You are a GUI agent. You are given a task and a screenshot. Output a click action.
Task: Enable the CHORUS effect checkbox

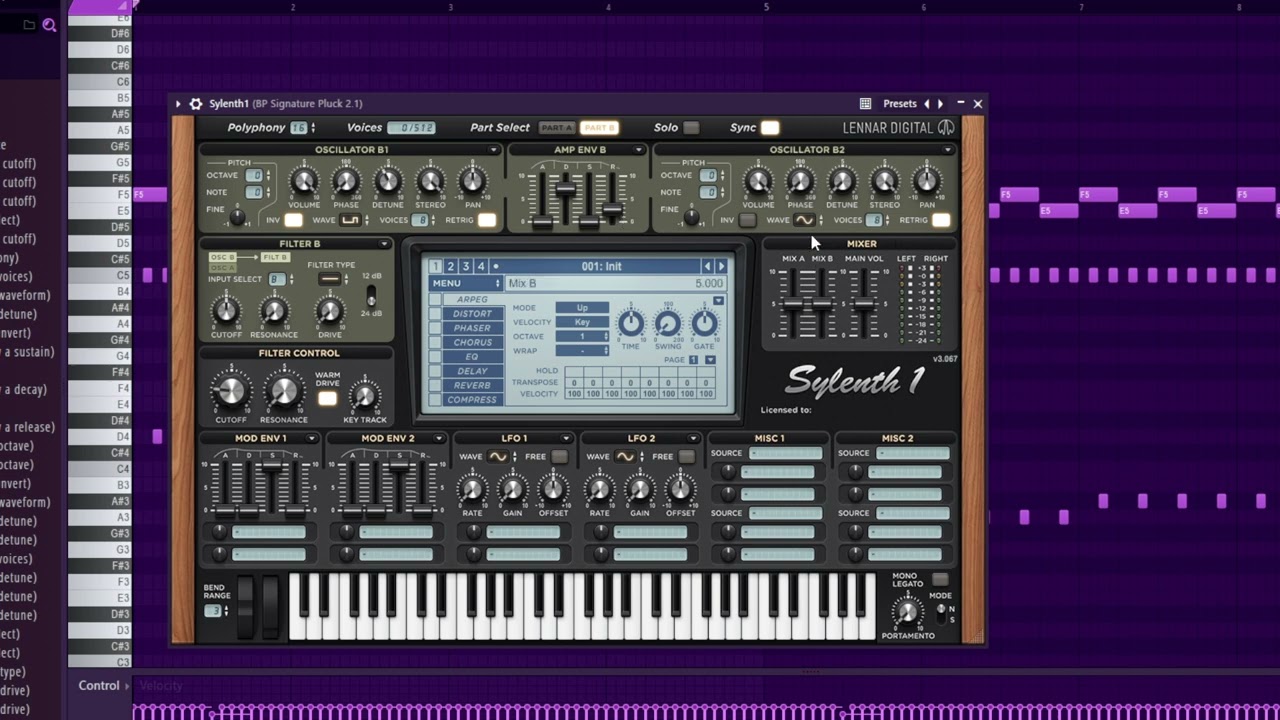click(435, 342)
